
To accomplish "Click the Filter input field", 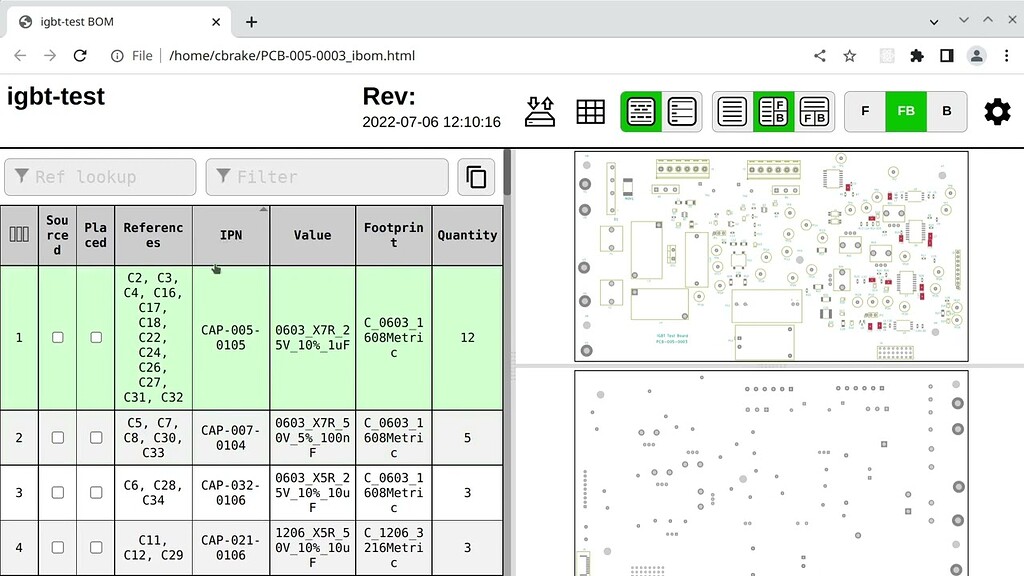I will point(327,177).
